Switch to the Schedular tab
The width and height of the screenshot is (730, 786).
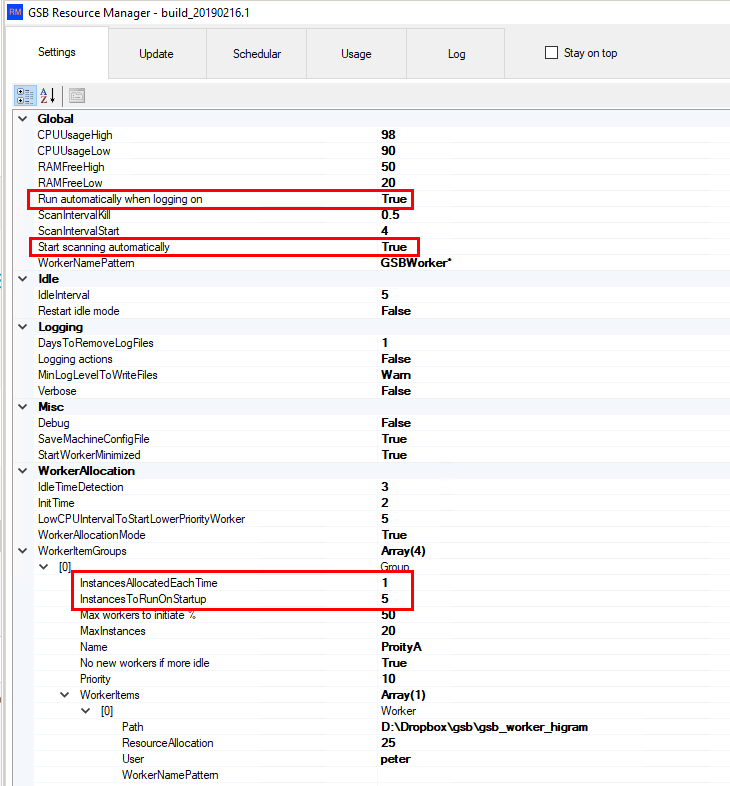[256, 54]
